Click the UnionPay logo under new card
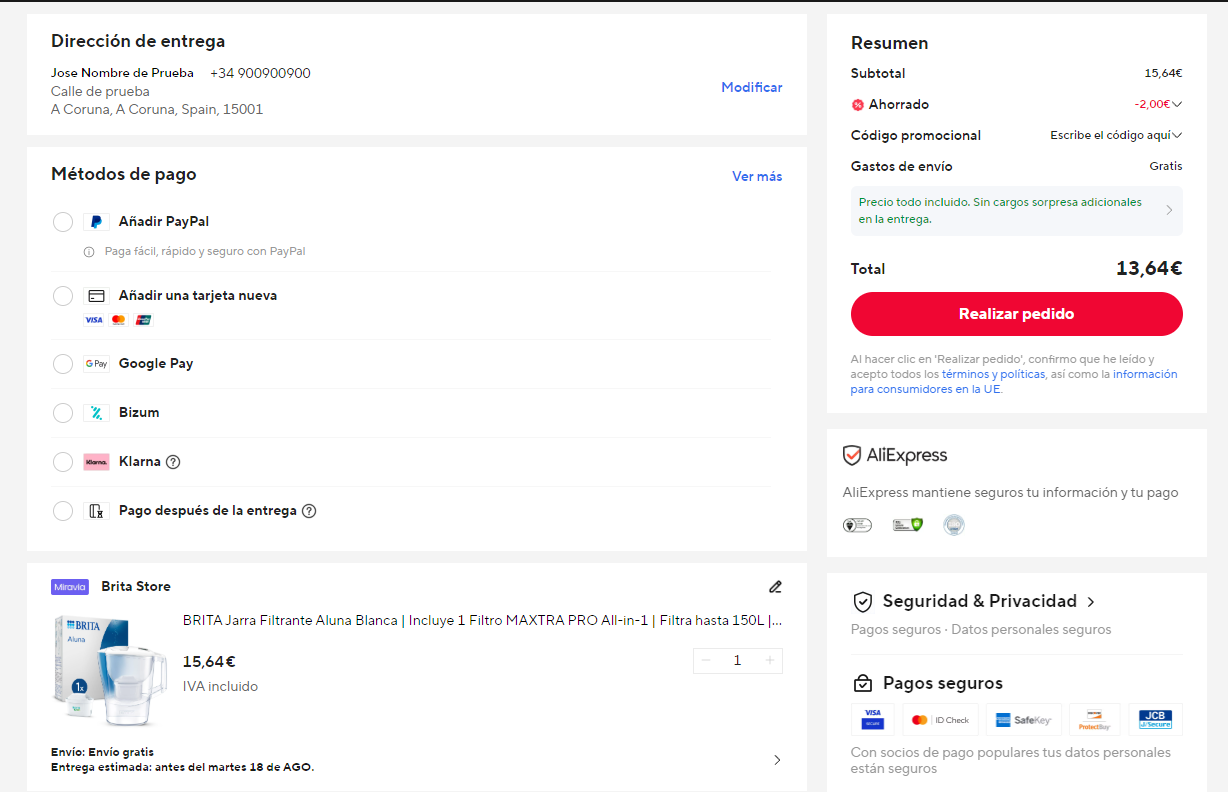 (x=143, y=320)
